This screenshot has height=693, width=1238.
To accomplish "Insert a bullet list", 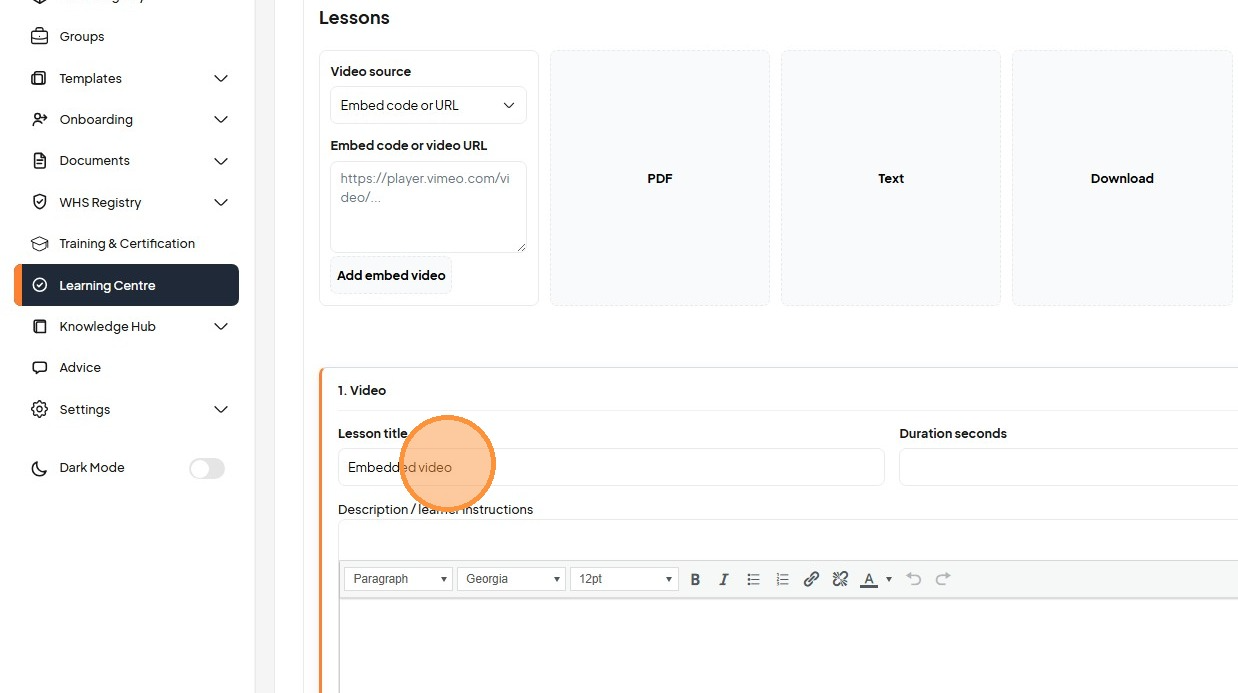I will [x=753, y=579].
